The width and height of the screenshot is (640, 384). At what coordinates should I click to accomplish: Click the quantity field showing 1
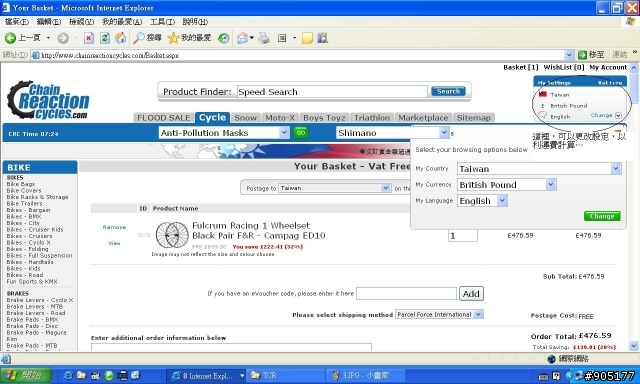[x=463, y=235]
